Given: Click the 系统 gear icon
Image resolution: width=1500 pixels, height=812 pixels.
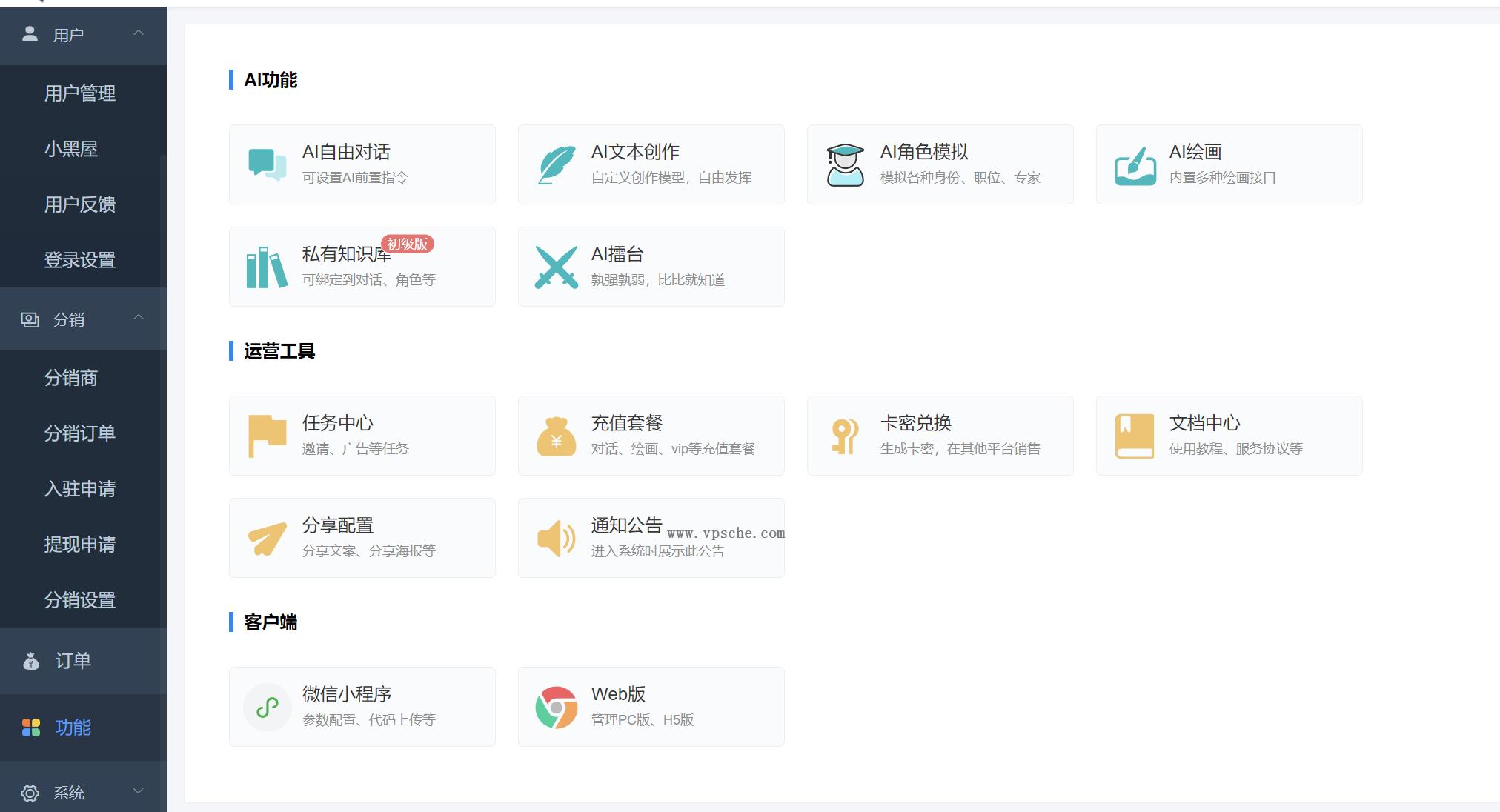Looking at the screenshot, I should [30, 793].
